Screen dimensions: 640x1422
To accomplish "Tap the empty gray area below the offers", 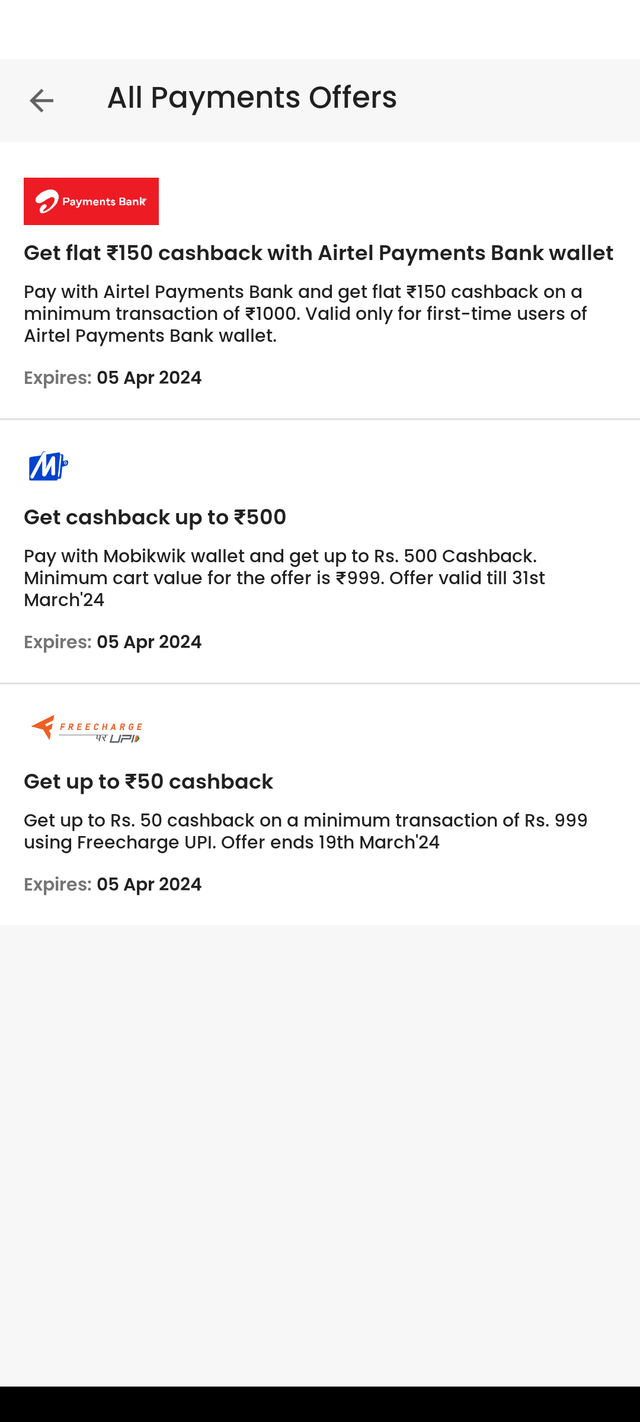I will point(320,1150).
